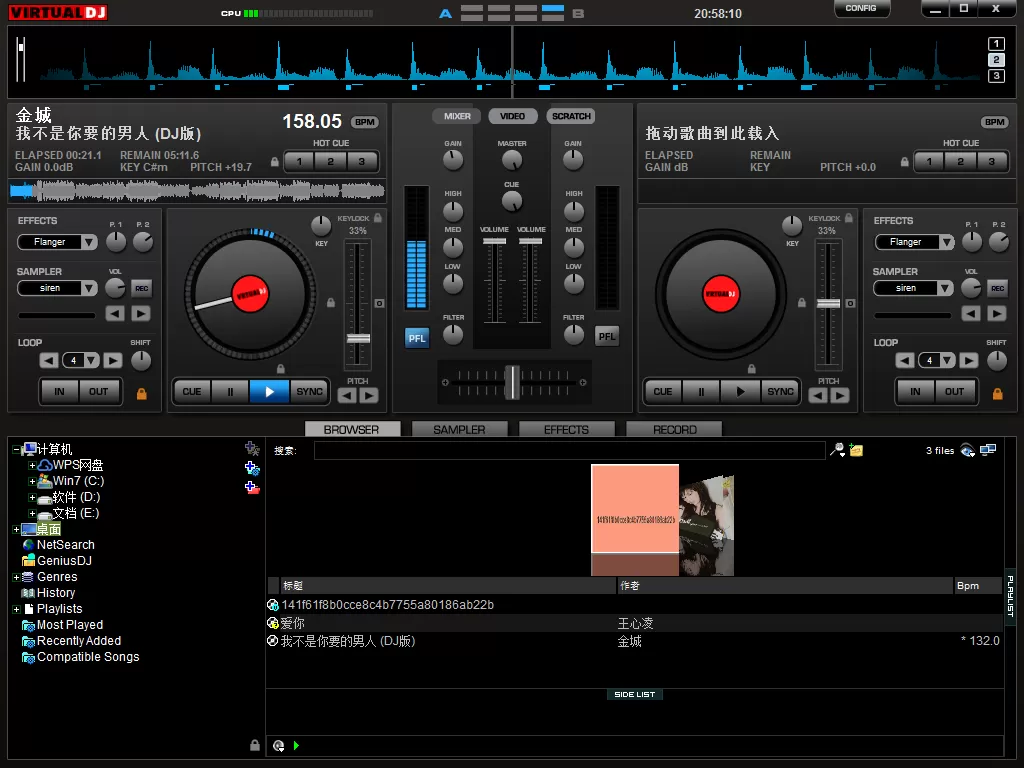Click the left deck REC sampler button
The width and height of the screenshot is (1024, 768).
click(141, 289)
